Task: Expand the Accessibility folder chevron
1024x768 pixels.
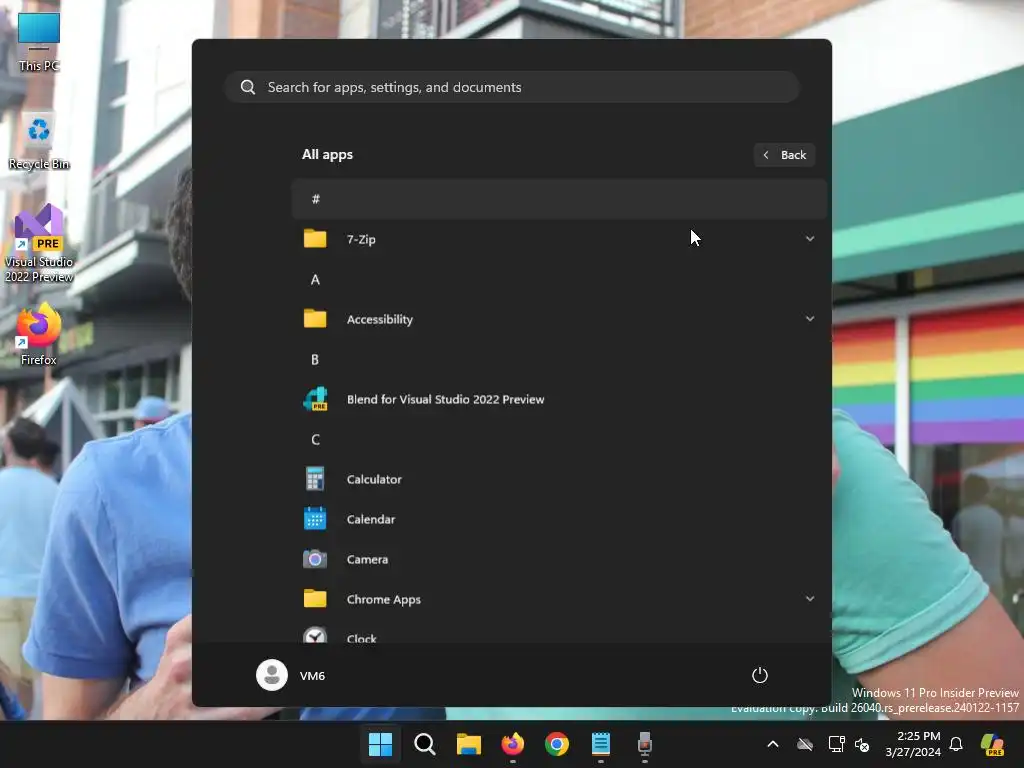Action: click(x=810, y=319)
